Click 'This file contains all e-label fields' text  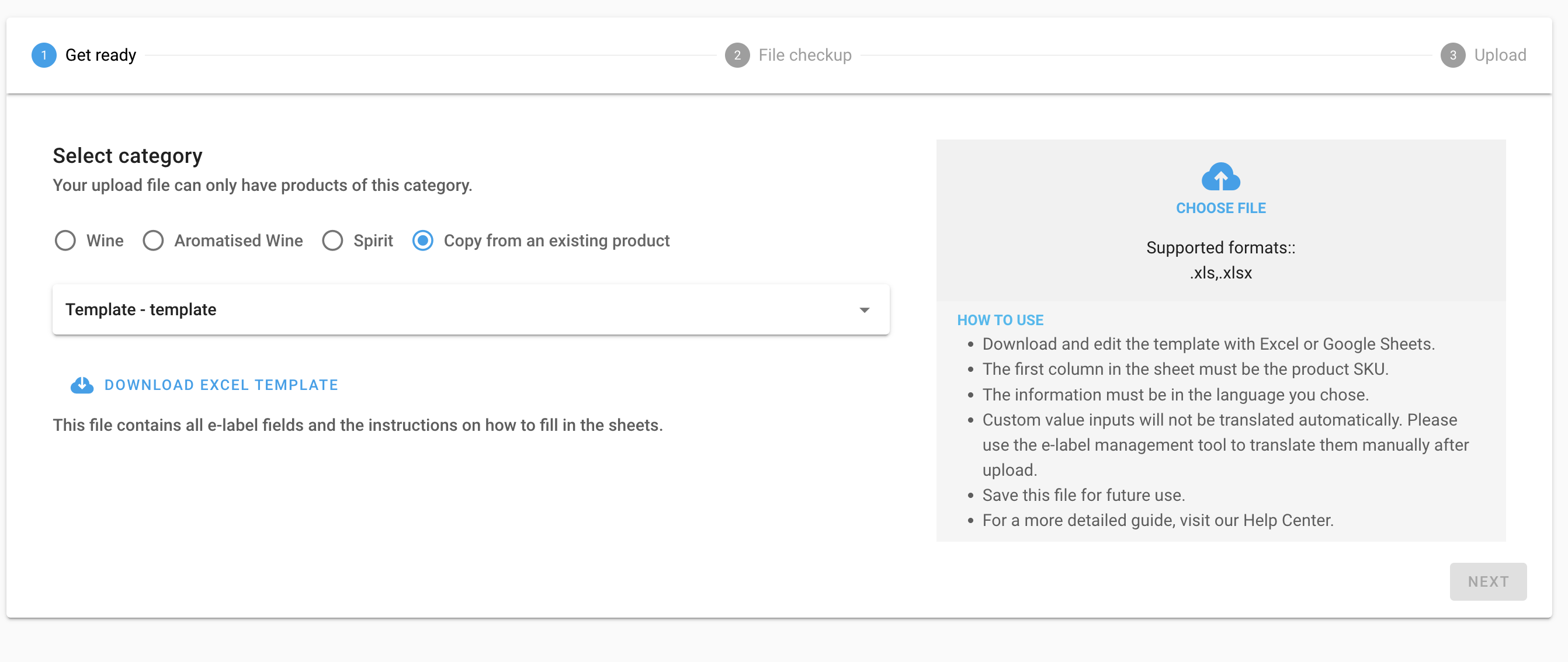(x=358, y=426)
